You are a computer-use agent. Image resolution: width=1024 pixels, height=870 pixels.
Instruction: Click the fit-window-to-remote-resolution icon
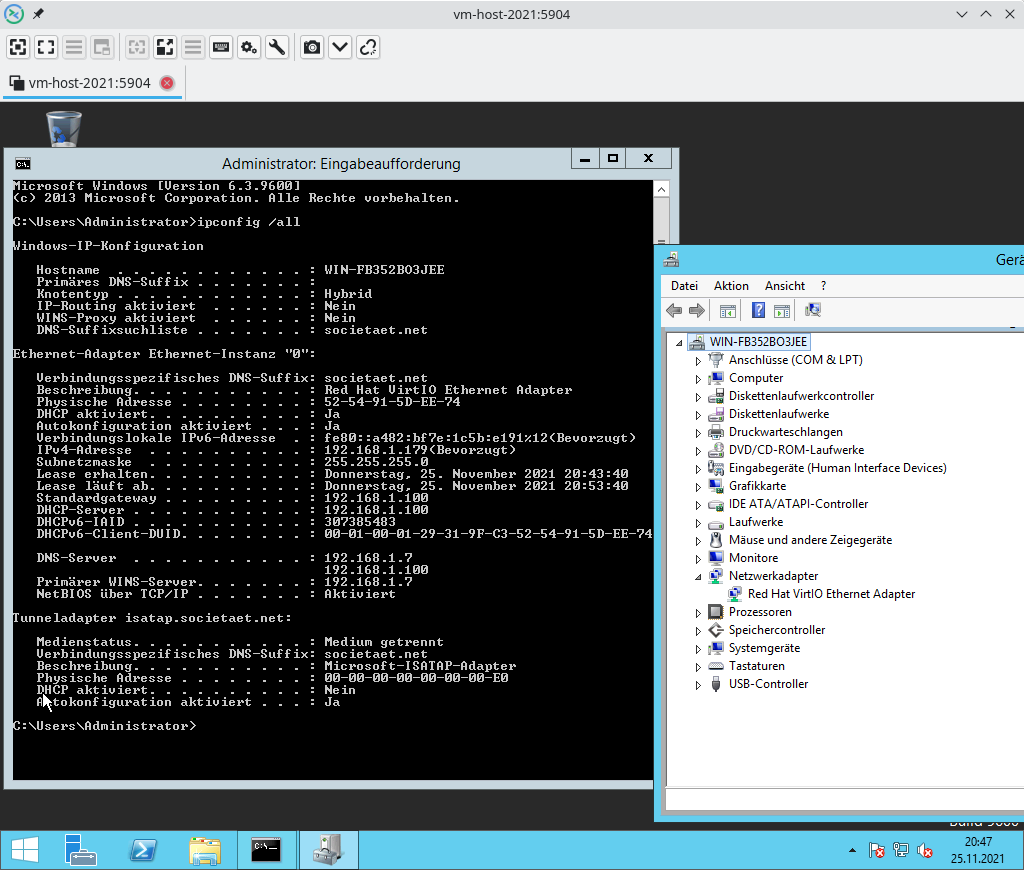pyautogui.click(x=18, y=47)
